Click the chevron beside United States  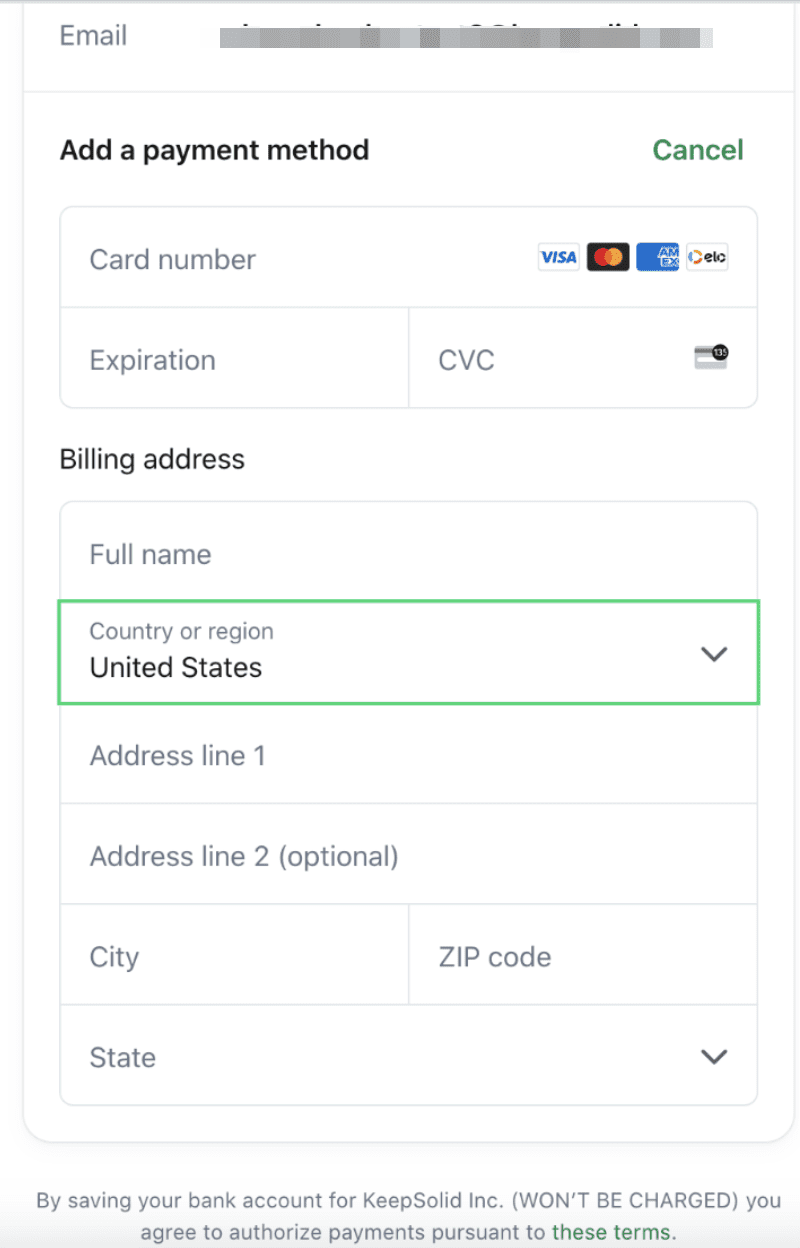713,654
